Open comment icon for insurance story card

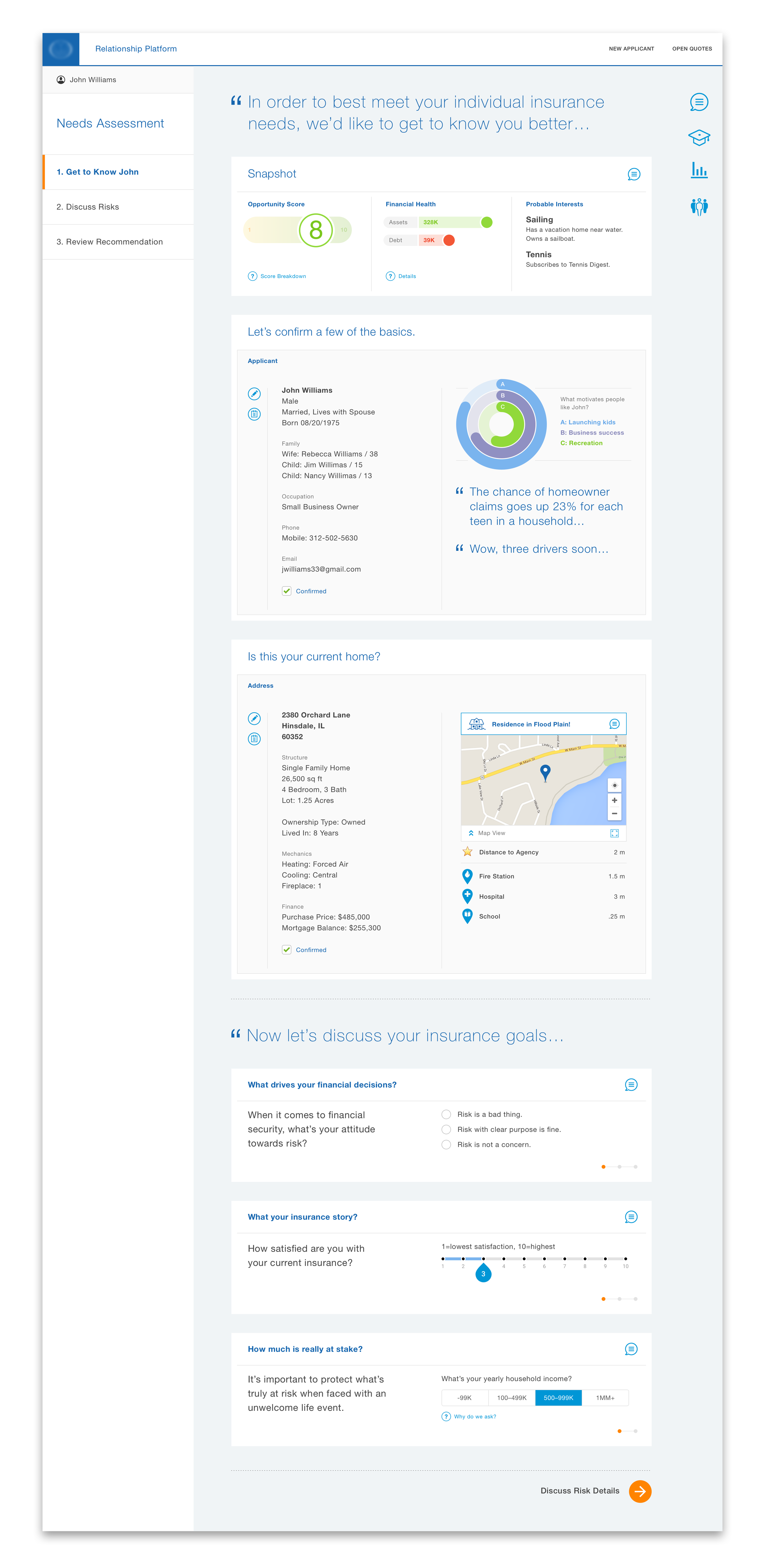pos(631,1217)
